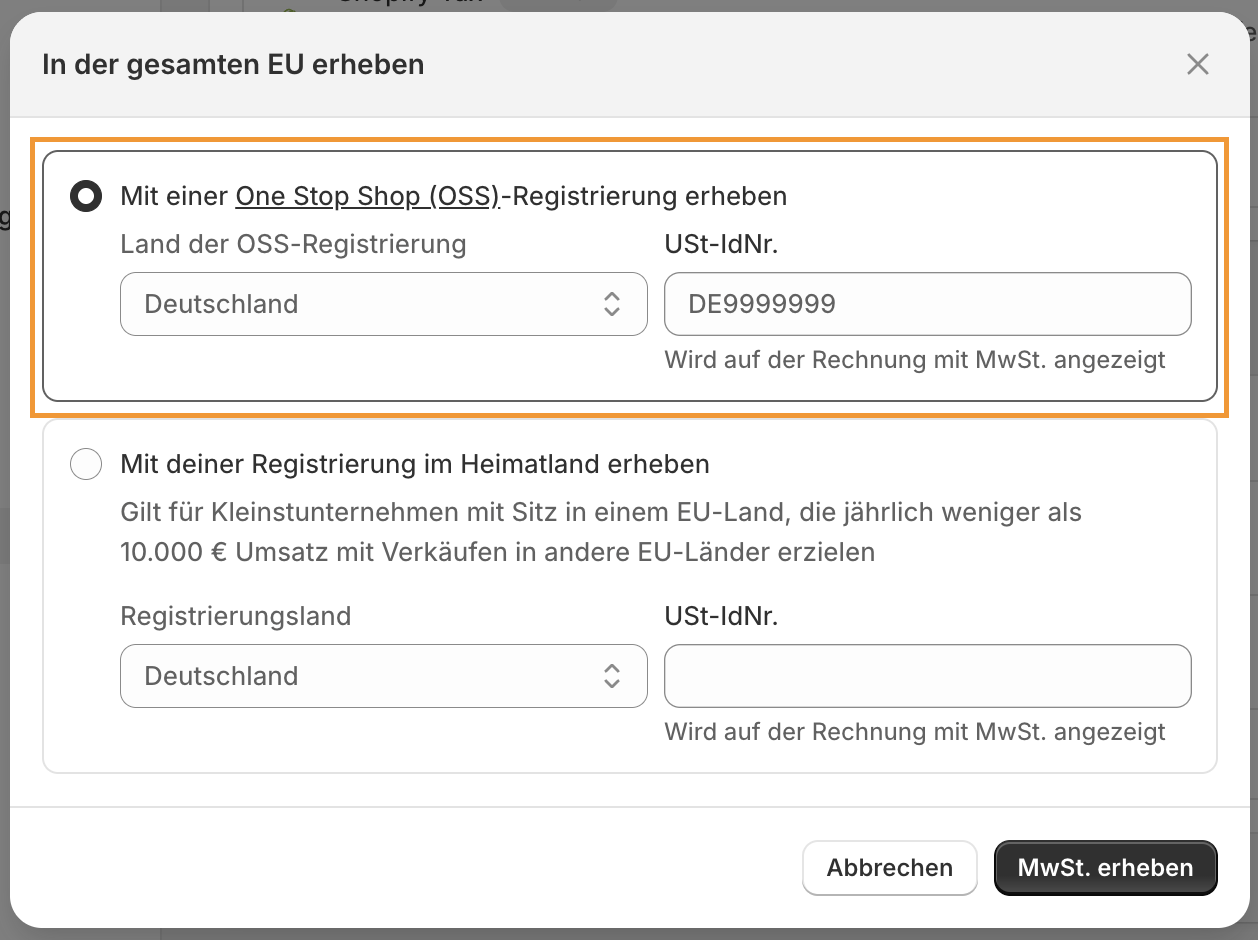The image size is (1258, 940).
Task: Click the 'Registrierungsland' field label
Action: tap(235, 616)
